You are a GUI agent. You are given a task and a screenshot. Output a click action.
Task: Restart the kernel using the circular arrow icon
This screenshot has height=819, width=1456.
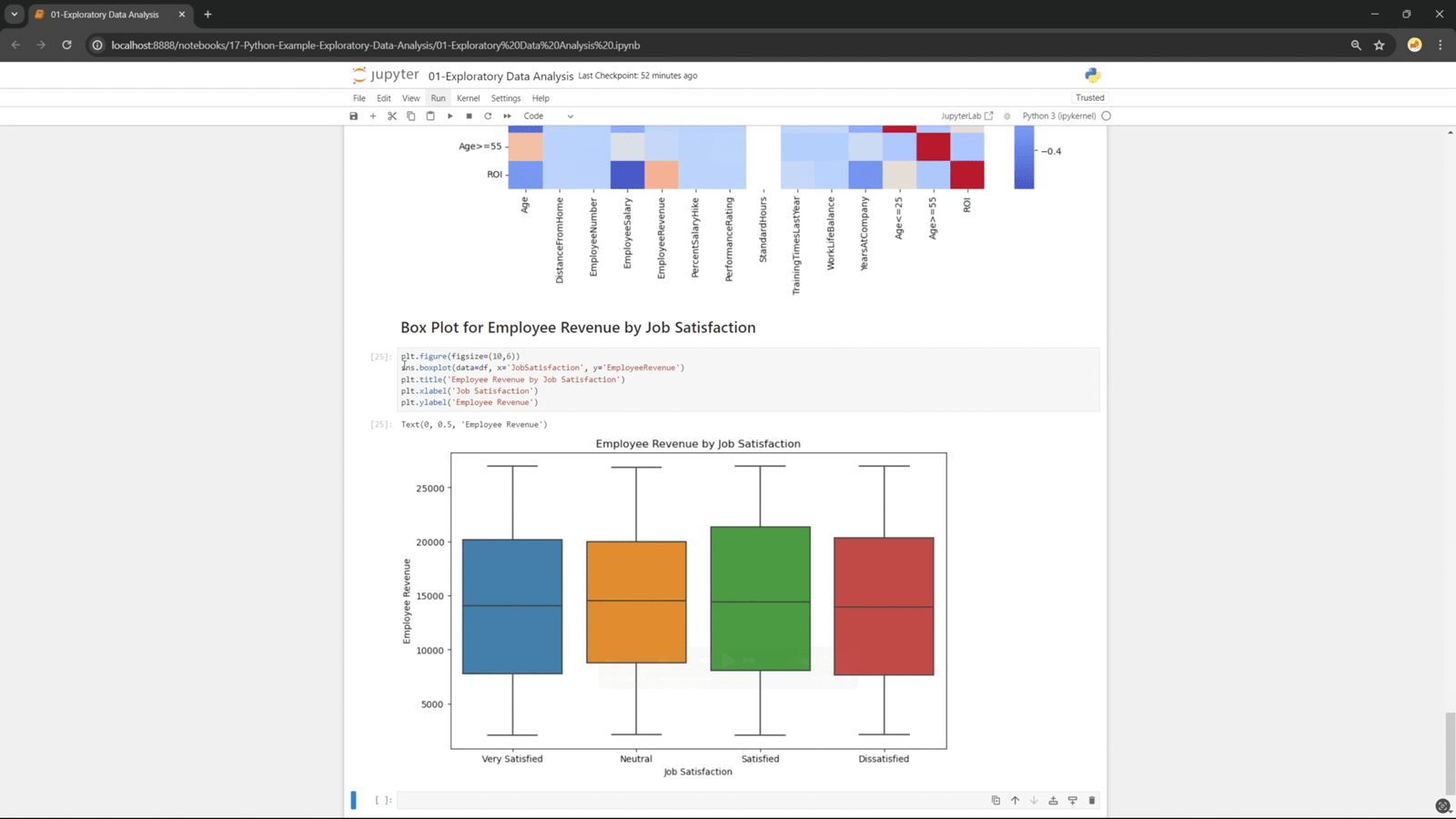(488, 116)
